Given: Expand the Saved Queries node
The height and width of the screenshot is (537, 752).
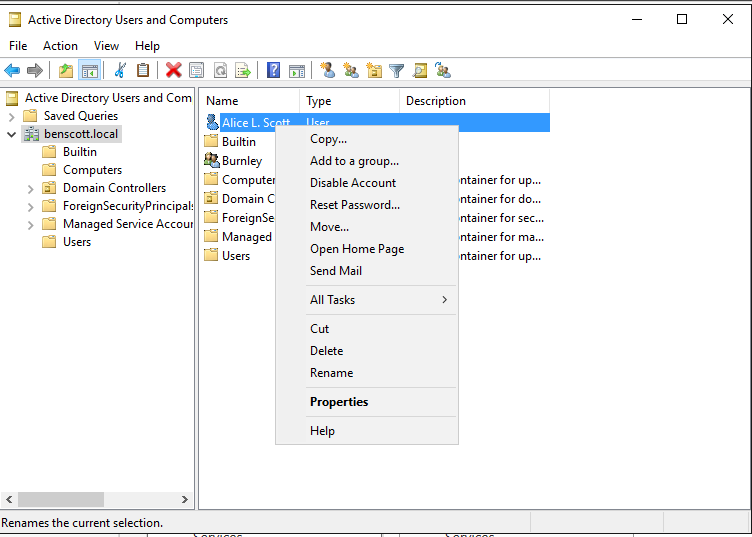Looking at the screenshot, I should point(12,117).
